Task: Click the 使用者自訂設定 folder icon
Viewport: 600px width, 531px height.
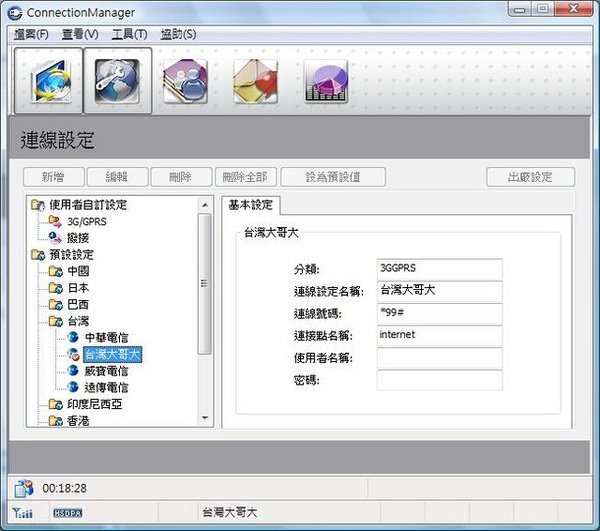Action: pyautogui.click(x=38, y=205)
